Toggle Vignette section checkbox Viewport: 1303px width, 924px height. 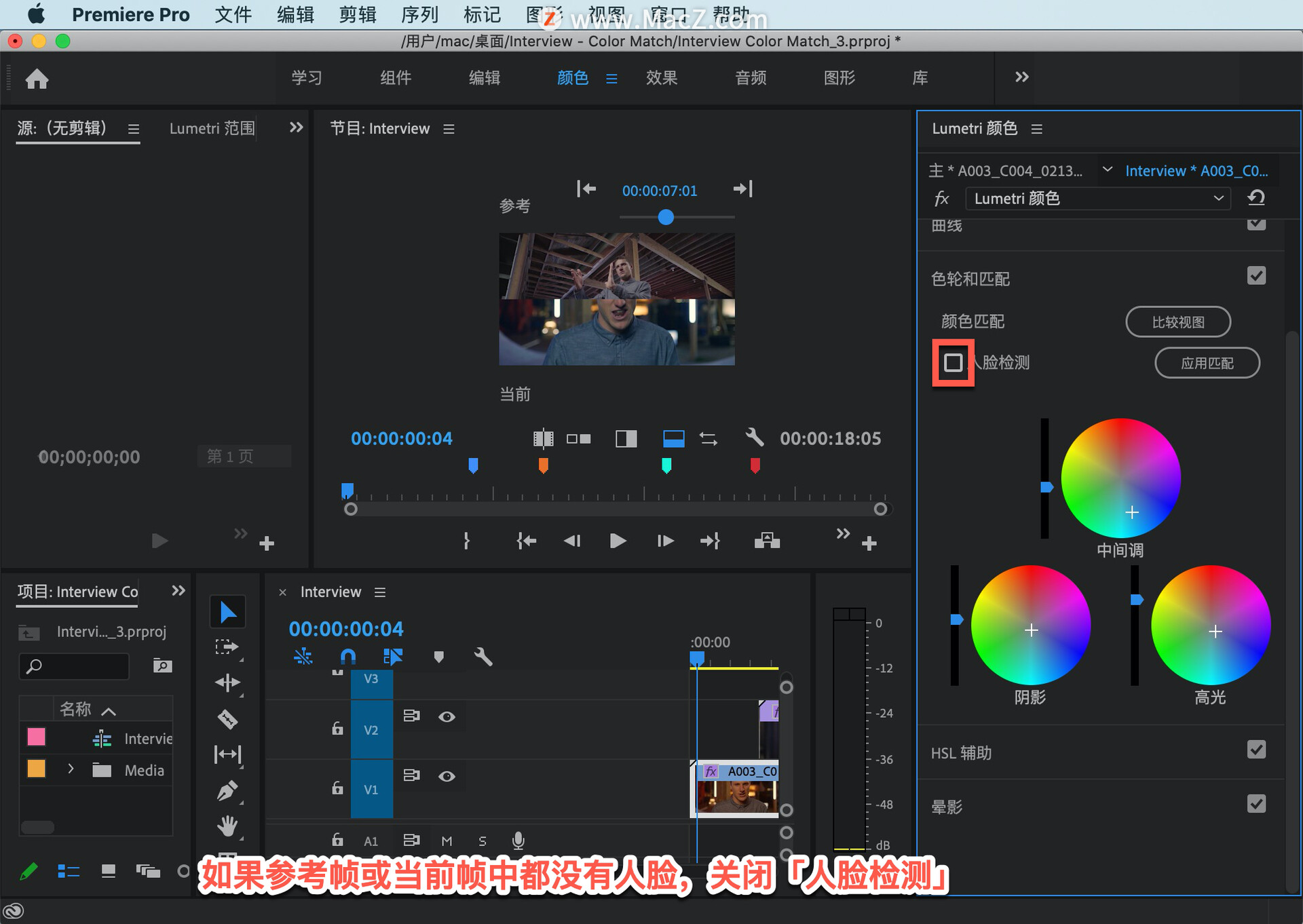(1256, 804)
